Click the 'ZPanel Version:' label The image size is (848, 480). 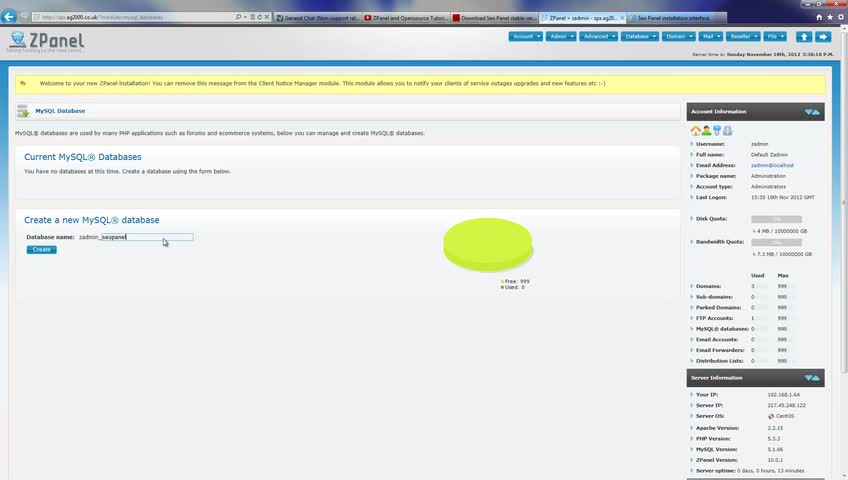pos(717,460)
